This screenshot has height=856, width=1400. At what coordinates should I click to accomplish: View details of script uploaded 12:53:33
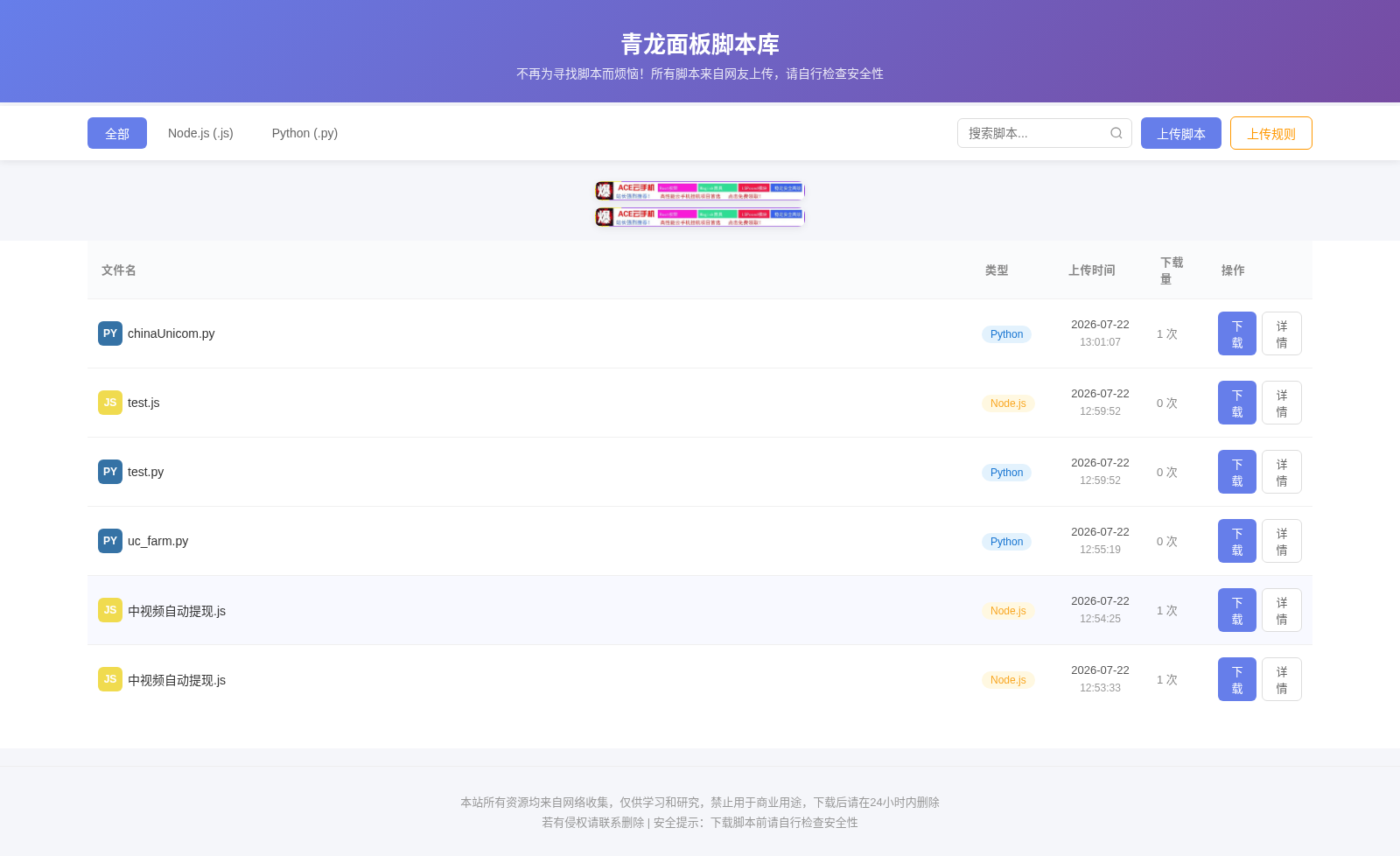tap(1282, 679)
